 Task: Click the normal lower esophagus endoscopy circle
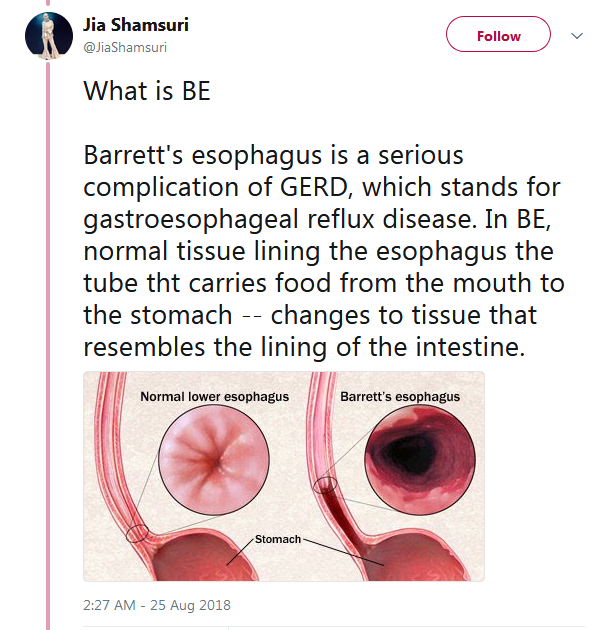pos(213,462)
